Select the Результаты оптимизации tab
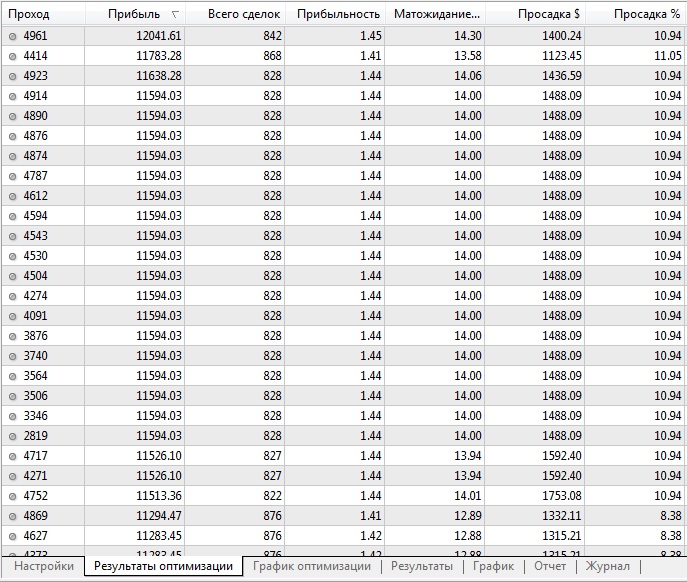Screen dimensions: 687x582 [x=163, y=566]
